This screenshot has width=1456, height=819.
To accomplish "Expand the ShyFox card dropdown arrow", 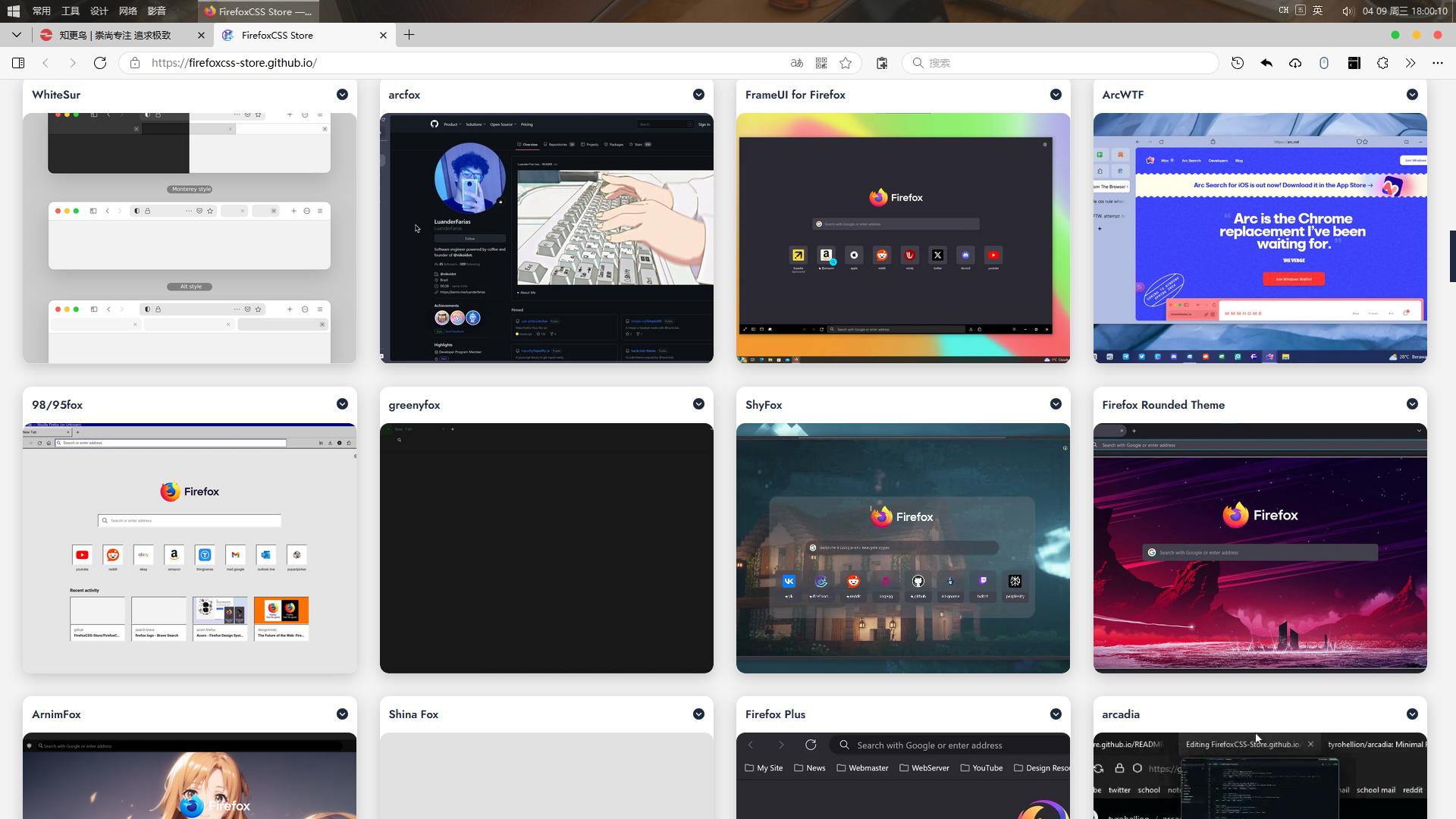I will tap(1056, 404).
